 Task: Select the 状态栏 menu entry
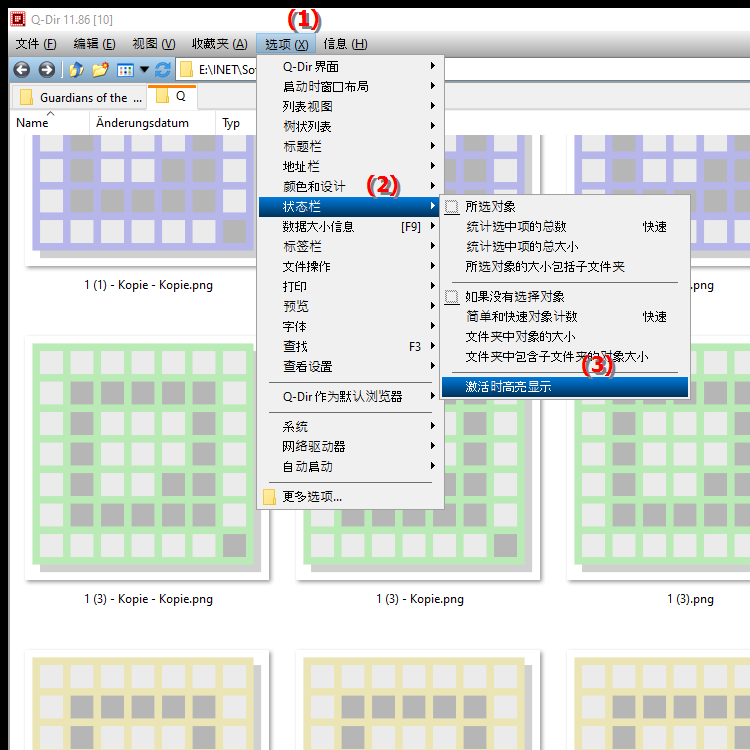pos(351,207)
